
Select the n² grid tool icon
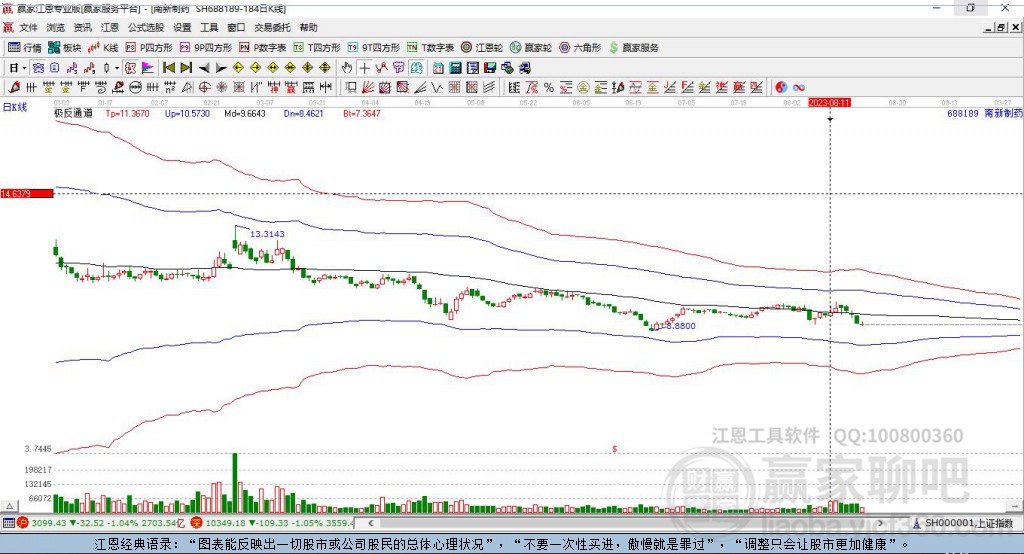(x=170, y=88)
